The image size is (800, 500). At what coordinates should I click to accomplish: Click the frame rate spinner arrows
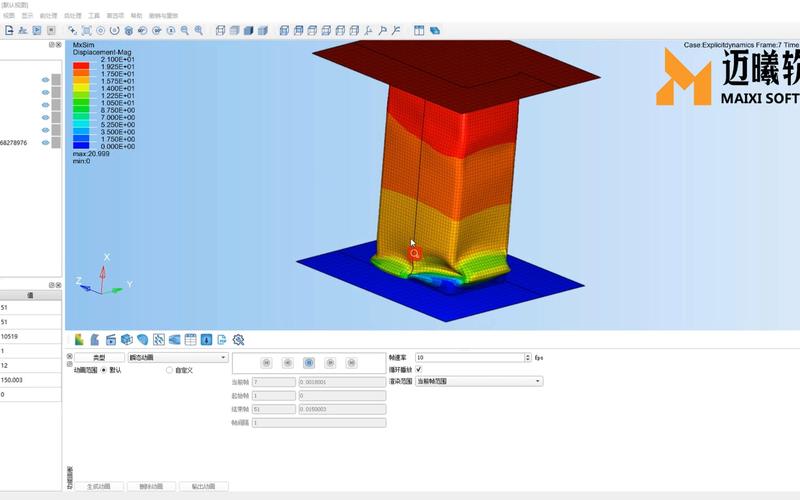pyautogui.click(x=528, y=358)
